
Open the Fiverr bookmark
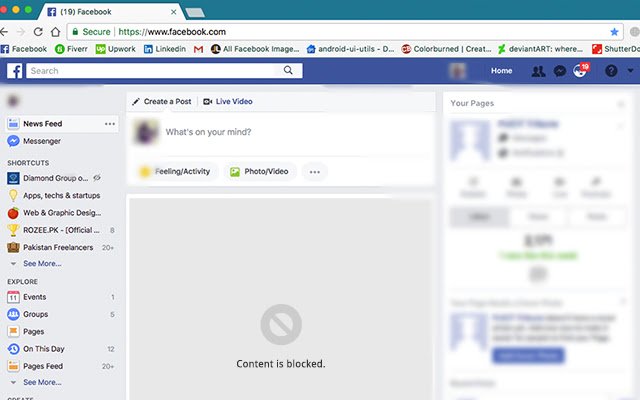click(71, 49)
